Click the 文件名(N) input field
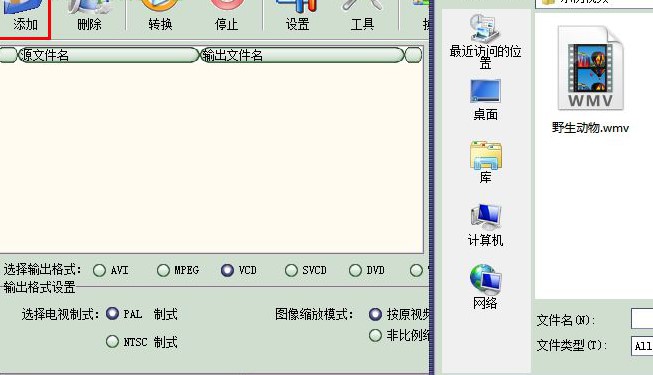The width and height of the screenshot is (653, 375). pos(642,319)
